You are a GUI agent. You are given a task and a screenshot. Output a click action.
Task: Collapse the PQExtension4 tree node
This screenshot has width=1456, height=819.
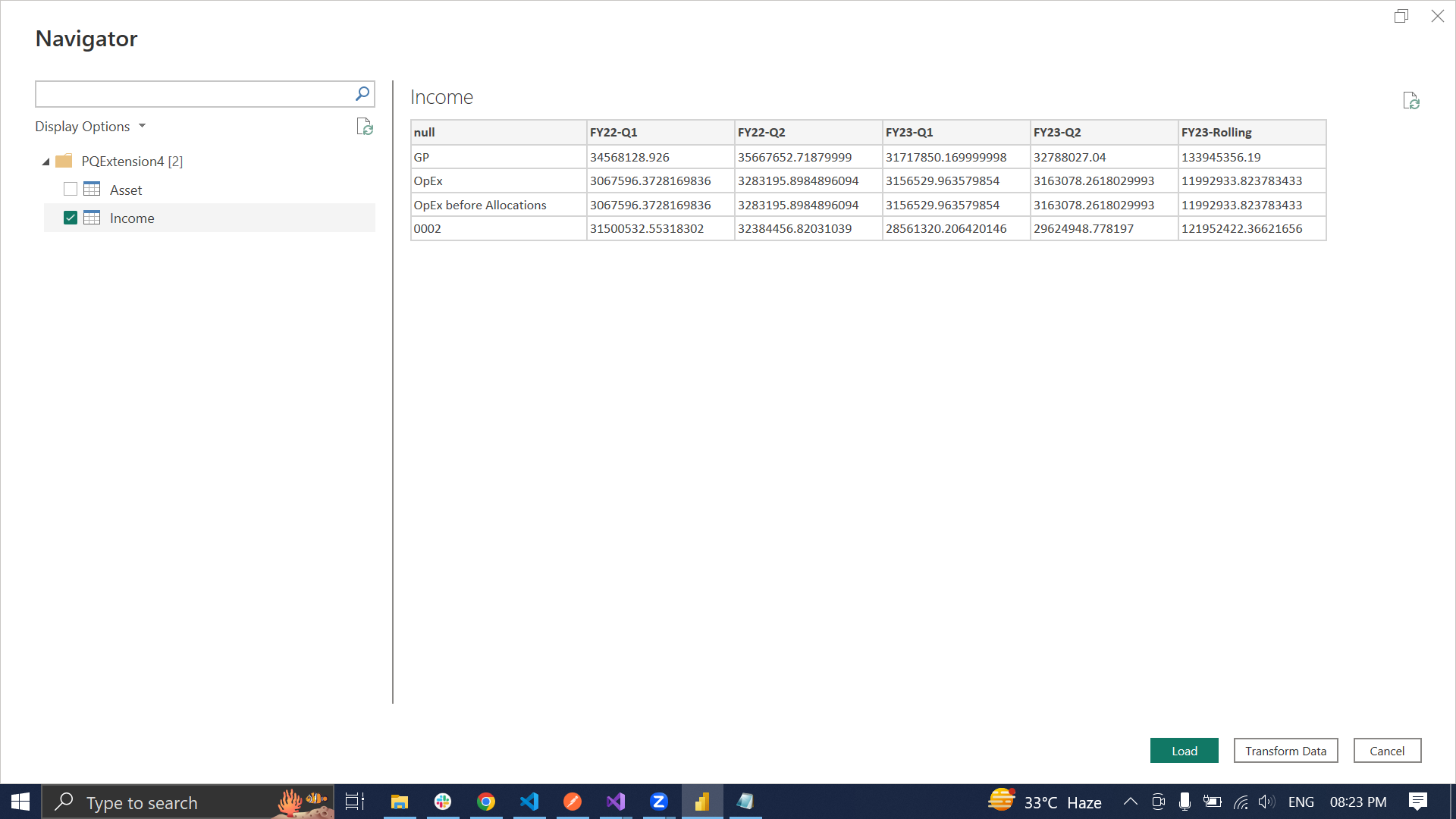point(46,162)
